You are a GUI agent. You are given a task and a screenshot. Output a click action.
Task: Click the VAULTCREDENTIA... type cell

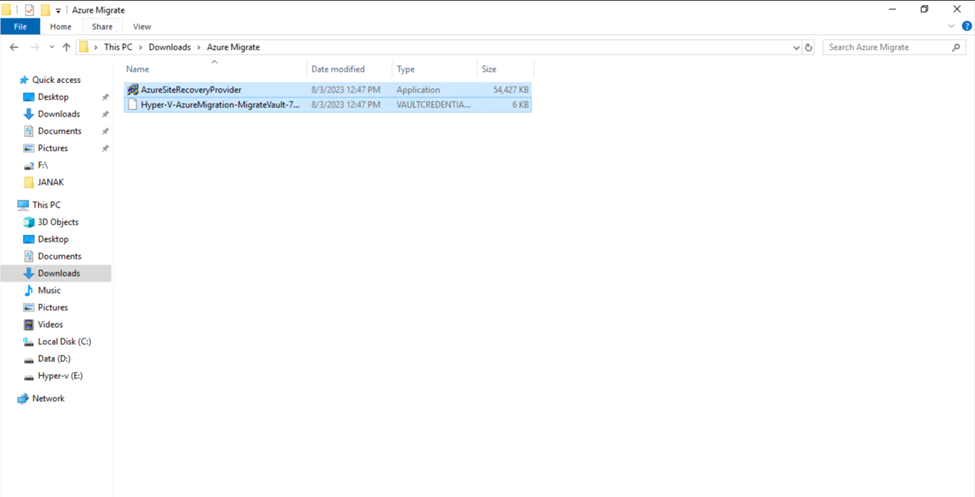pos(434,105)
